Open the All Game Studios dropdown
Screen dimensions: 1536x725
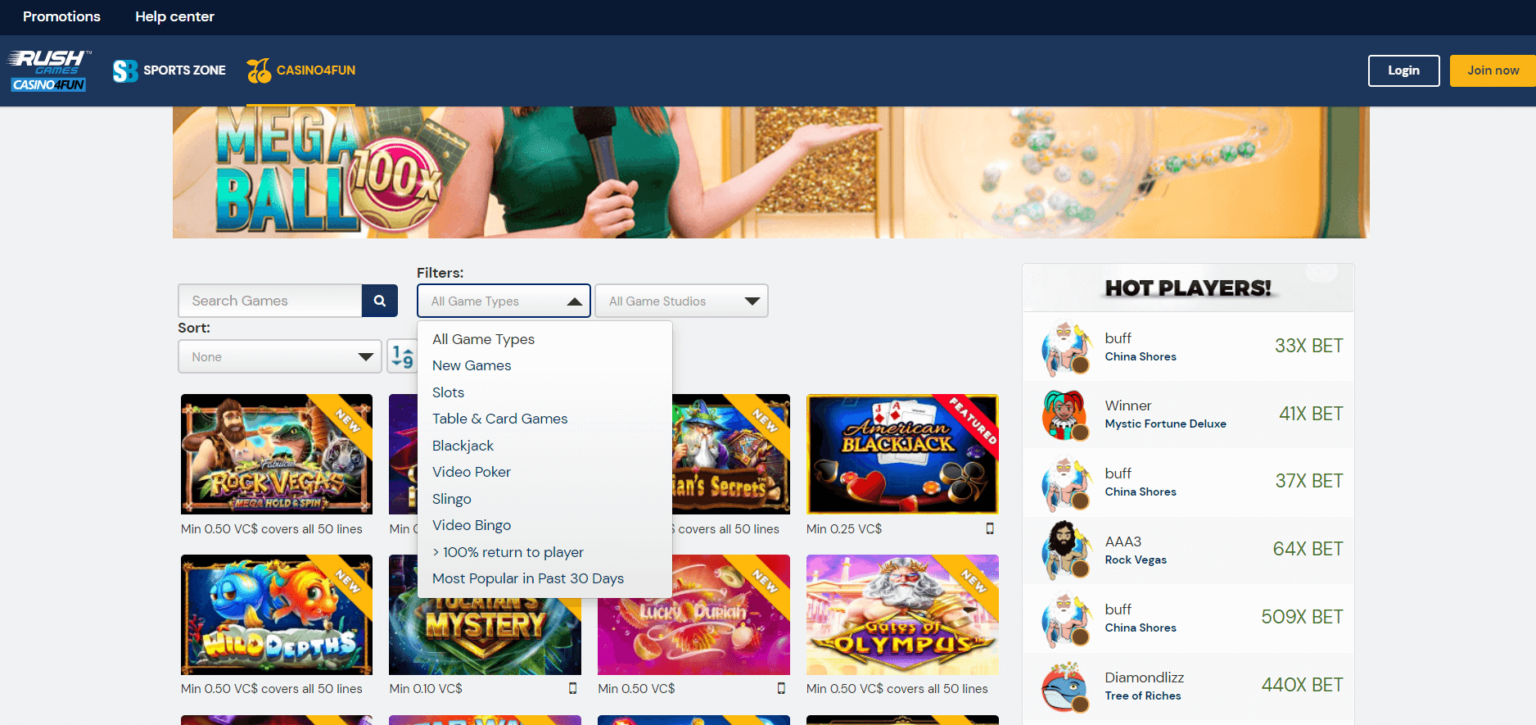pos(681,301)
